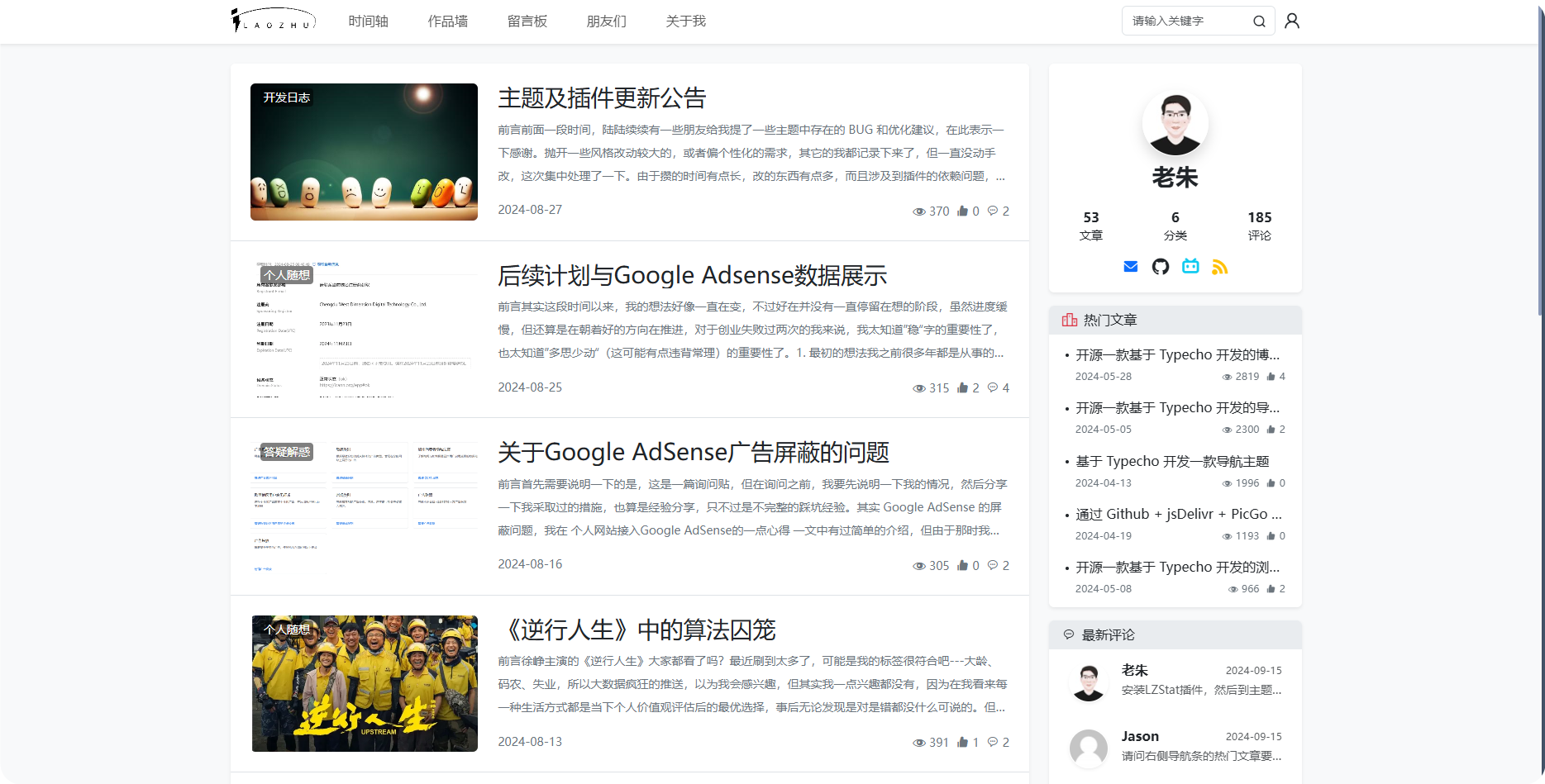Viewport: 1545px width, 784px height.
Task: Click into the keyword search field
Action: (1186, 21)
